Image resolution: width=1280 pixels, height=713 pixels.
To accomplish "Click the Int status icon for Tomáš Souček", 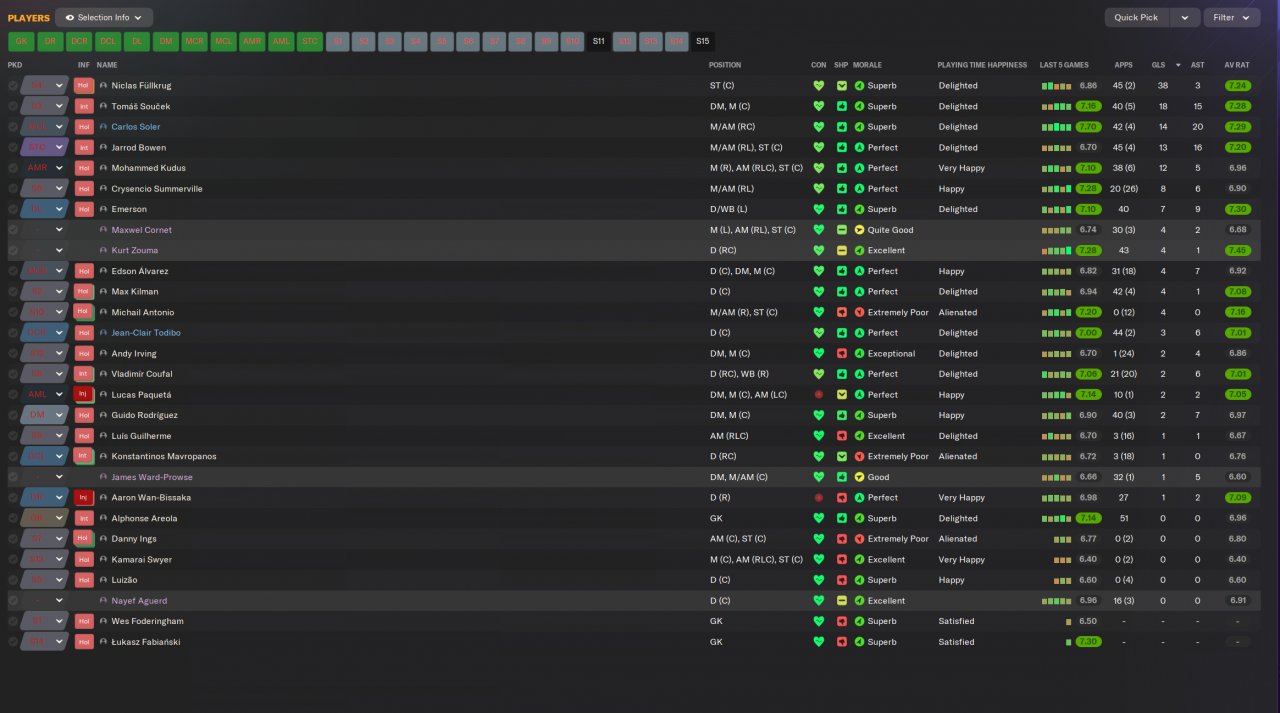I will [x=84, y=106].
